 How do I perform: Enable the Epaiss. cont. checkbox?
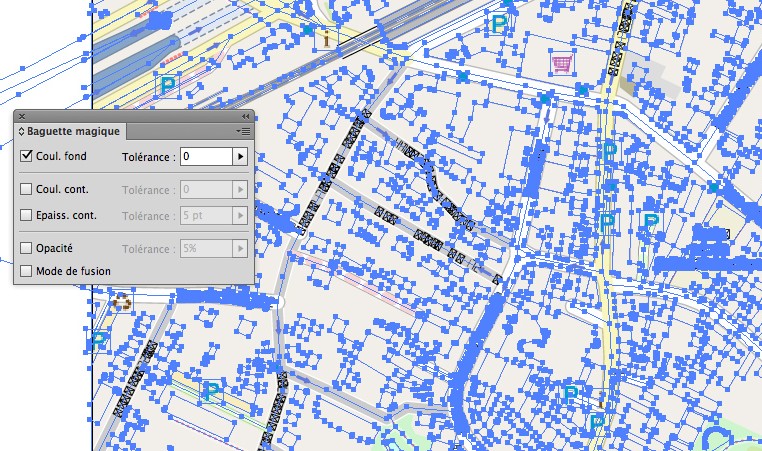click(27, 214)
